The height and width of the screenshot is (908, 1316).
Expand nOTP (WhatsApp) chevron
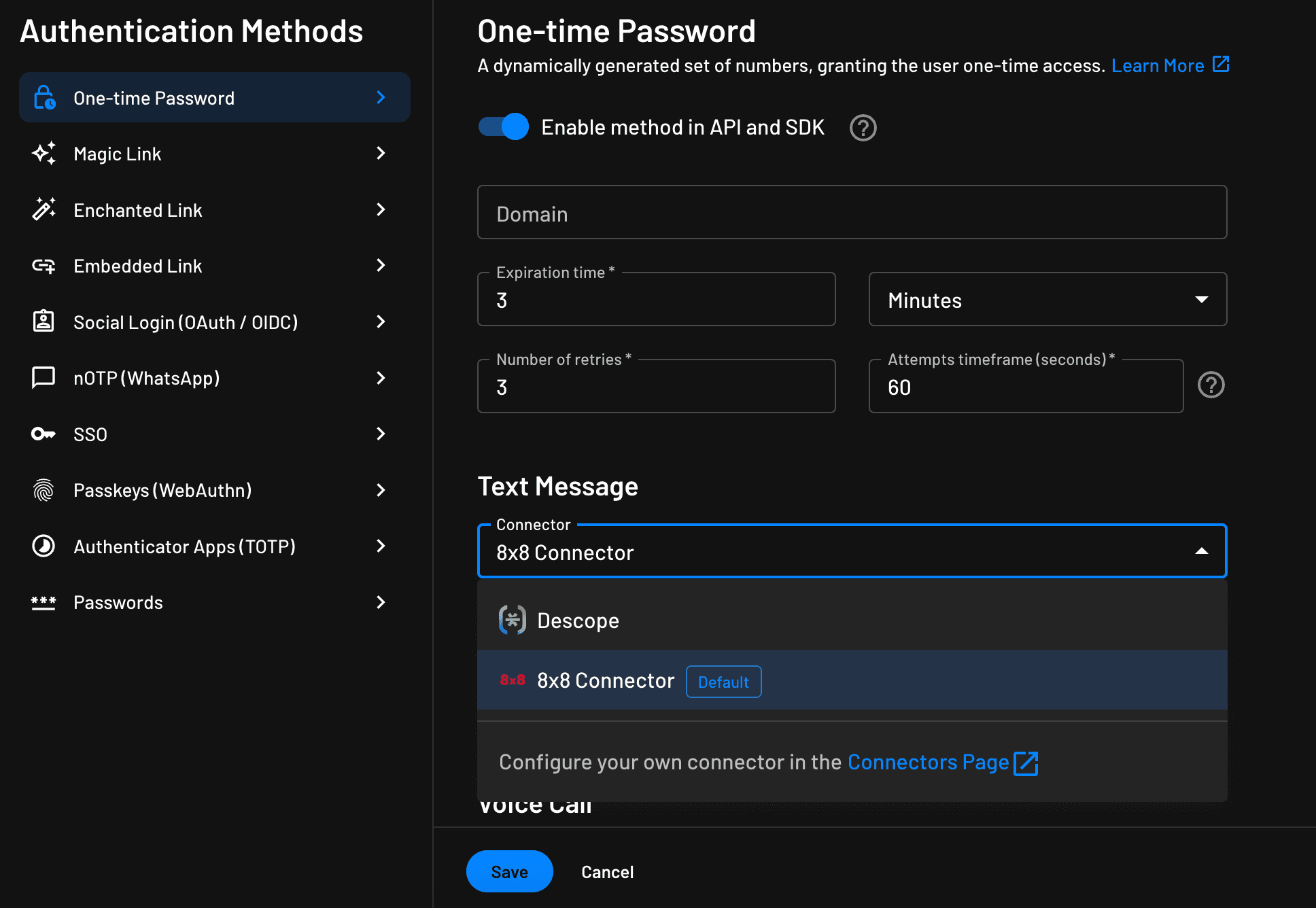[x=381, y=377]
